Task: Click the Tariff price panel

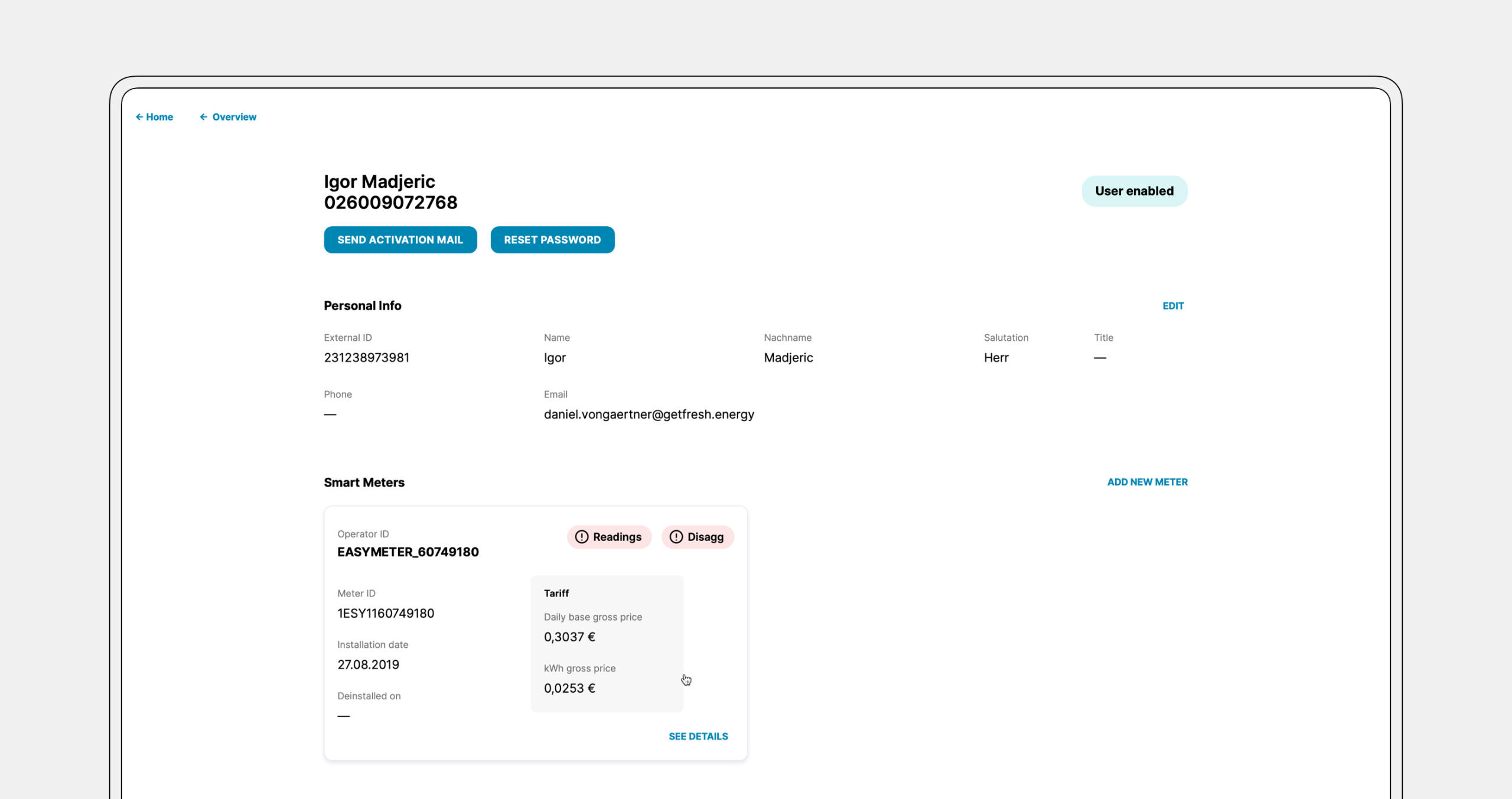Action: point(607,643)
